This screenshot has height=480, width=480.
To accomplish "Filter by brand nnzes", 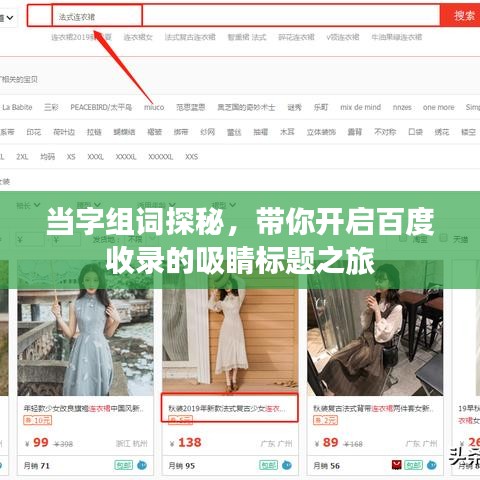I will click(x=402, y=107).
